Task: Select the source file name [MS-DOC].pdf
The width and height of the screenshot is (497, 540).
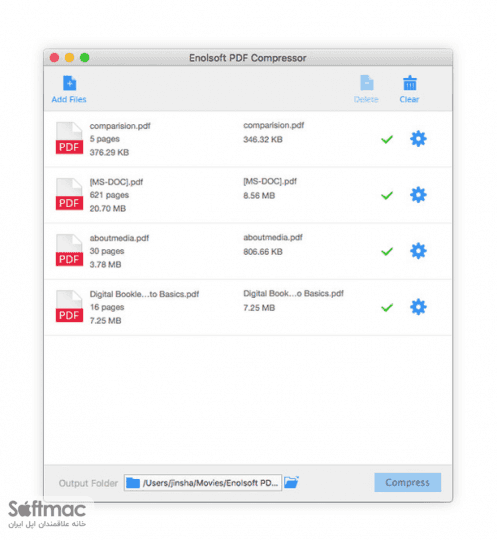Action: pos(116,182)
